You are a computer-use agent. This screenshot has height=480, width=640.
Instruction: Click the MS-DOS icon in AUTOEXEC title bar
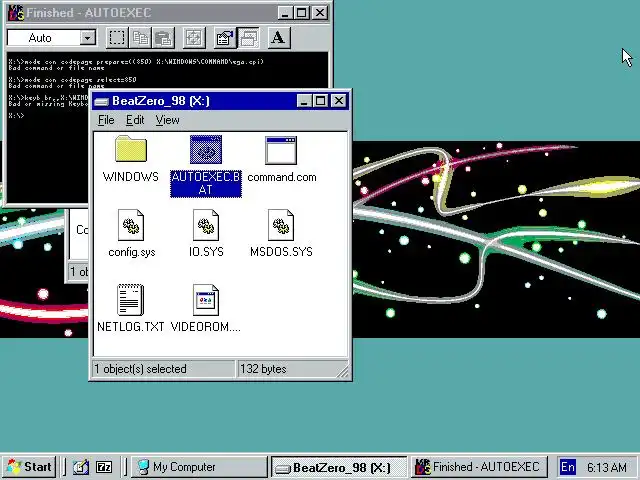[x=16, y=13]
